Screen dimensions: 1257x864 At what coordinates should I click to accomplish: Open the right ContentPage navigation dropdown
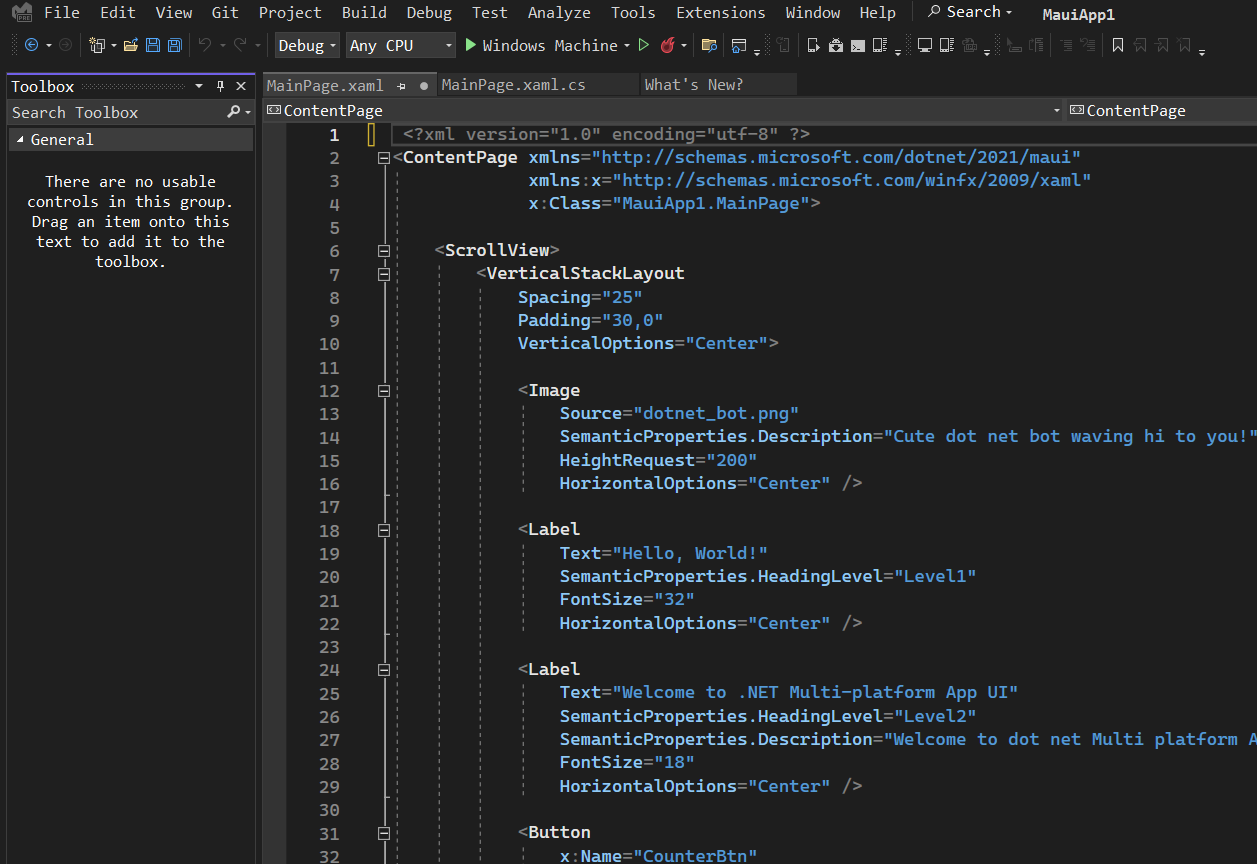click(1162, 111)
